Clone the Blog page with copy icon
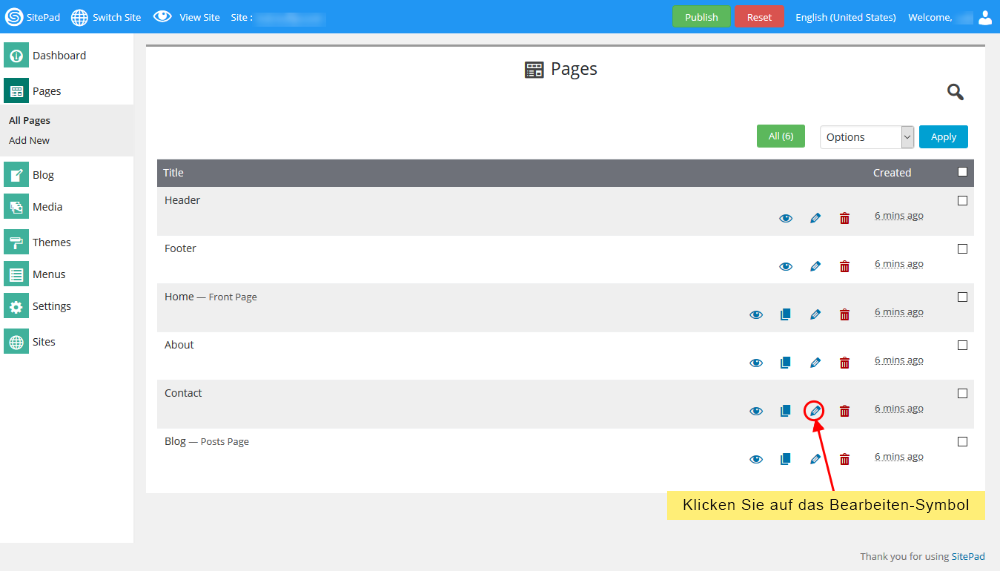1000x571 pixels. click(x=785, y=459)
